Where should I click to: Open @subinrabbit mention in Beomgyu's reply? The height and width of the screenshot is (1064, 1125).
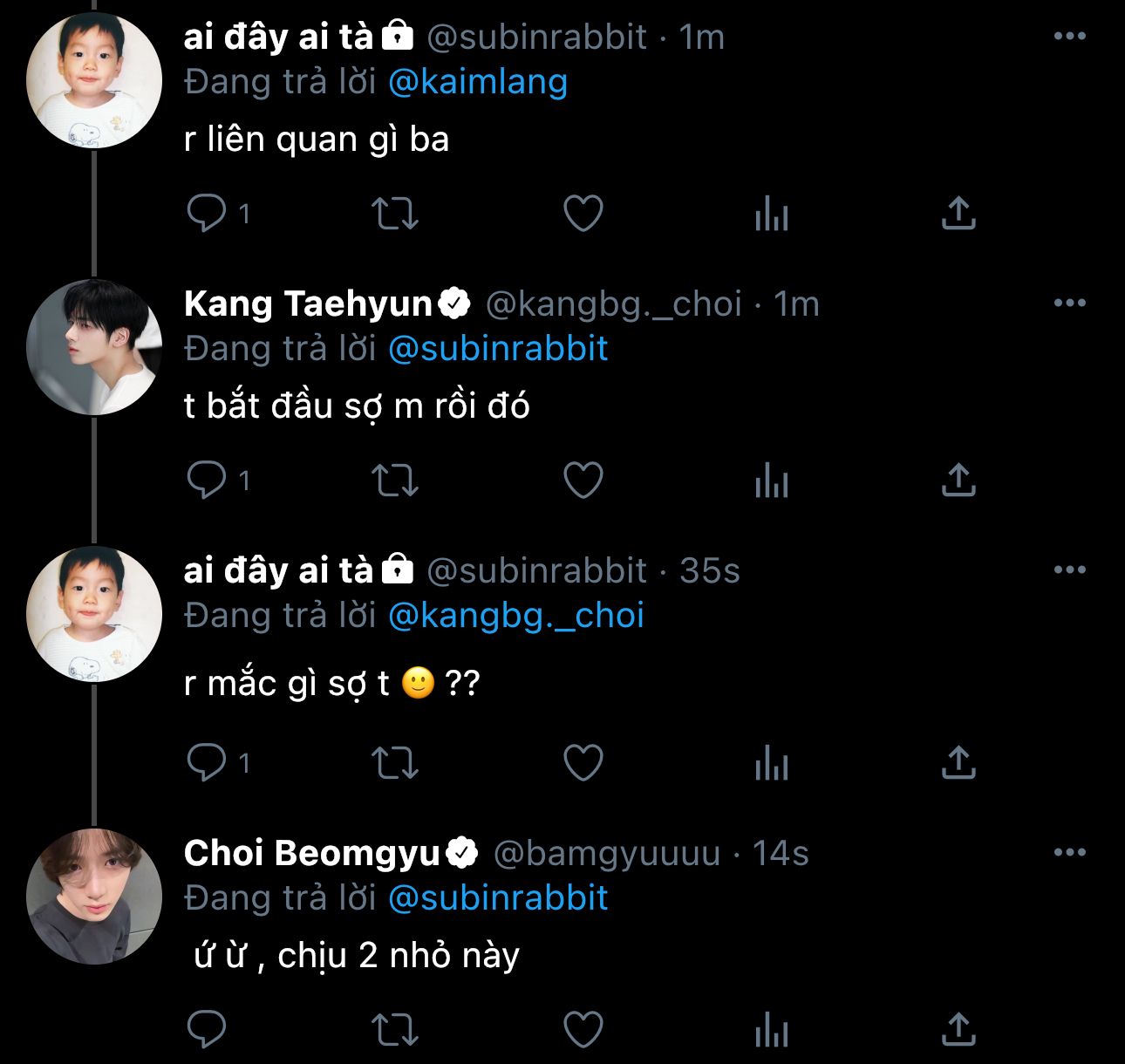[x=497, y=898]
